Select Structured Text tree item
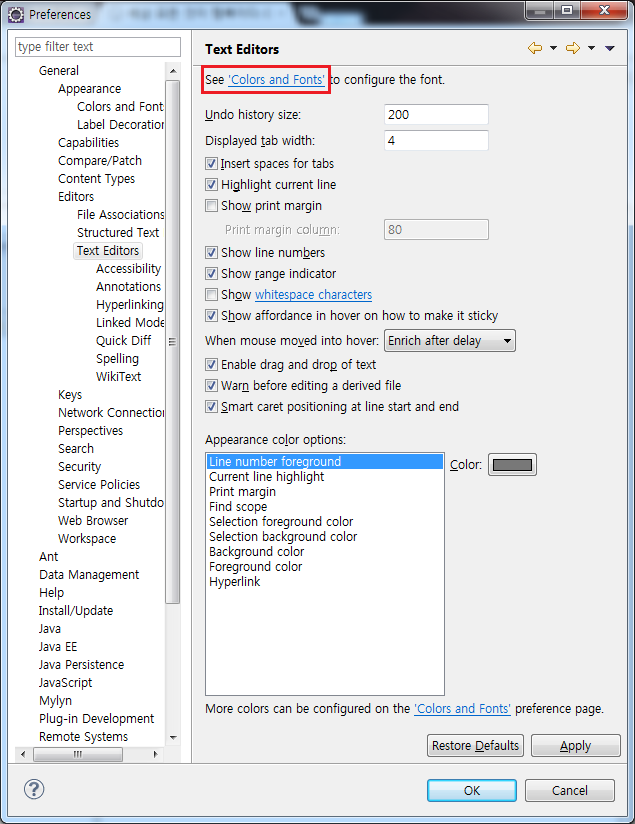 [118, 232]
